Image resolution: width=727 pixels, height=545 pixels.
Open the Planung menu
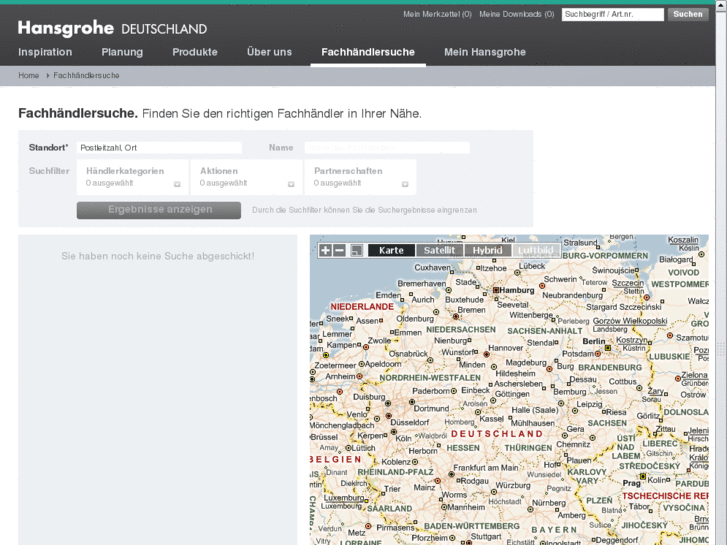coord(122,52)
